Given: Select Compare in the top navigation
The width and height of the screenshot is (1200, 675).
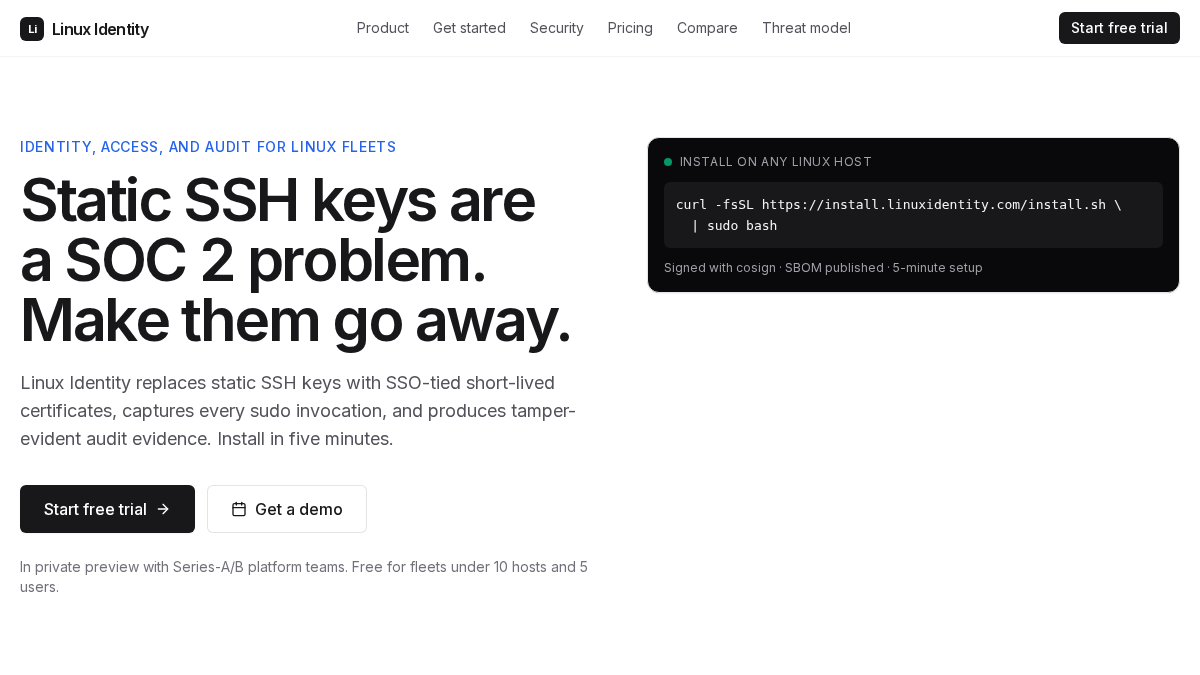Looking at the screenshot, I should [707, 28].
